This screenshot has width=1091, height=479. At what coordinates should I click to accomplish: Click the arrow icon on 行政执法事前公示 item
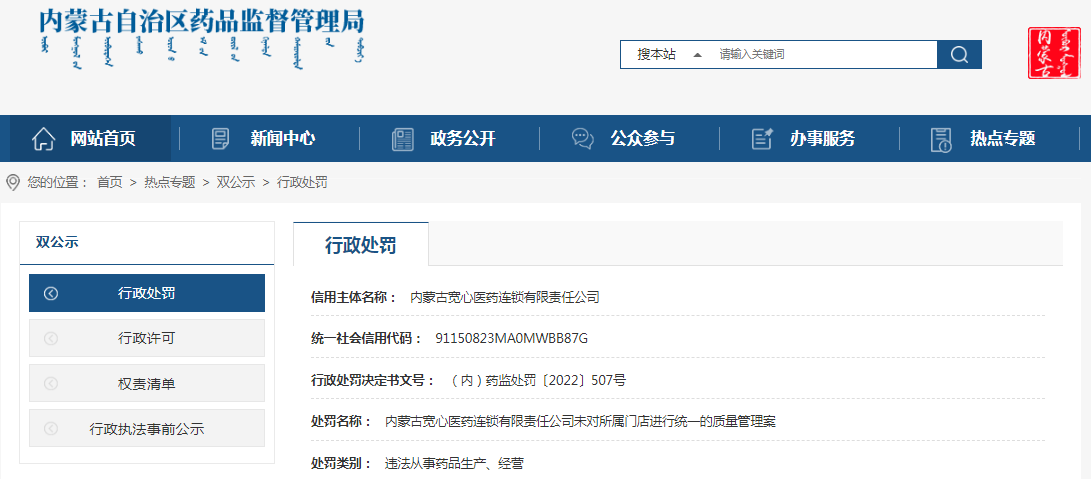[x=51, y=429]
